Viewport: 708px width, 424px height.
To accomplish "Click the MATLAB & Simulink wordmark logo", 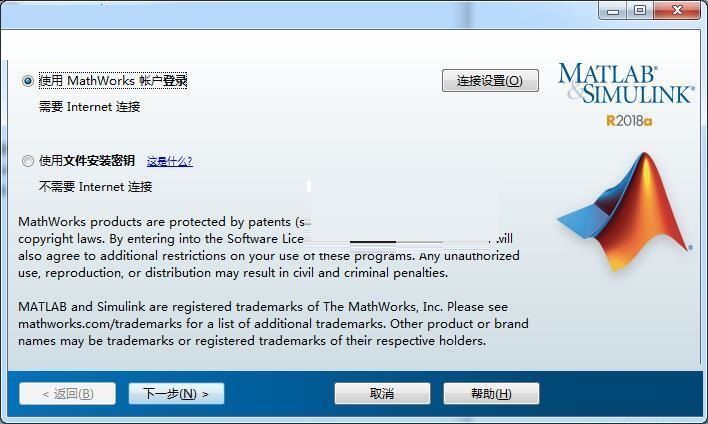I will click(626, 84).
